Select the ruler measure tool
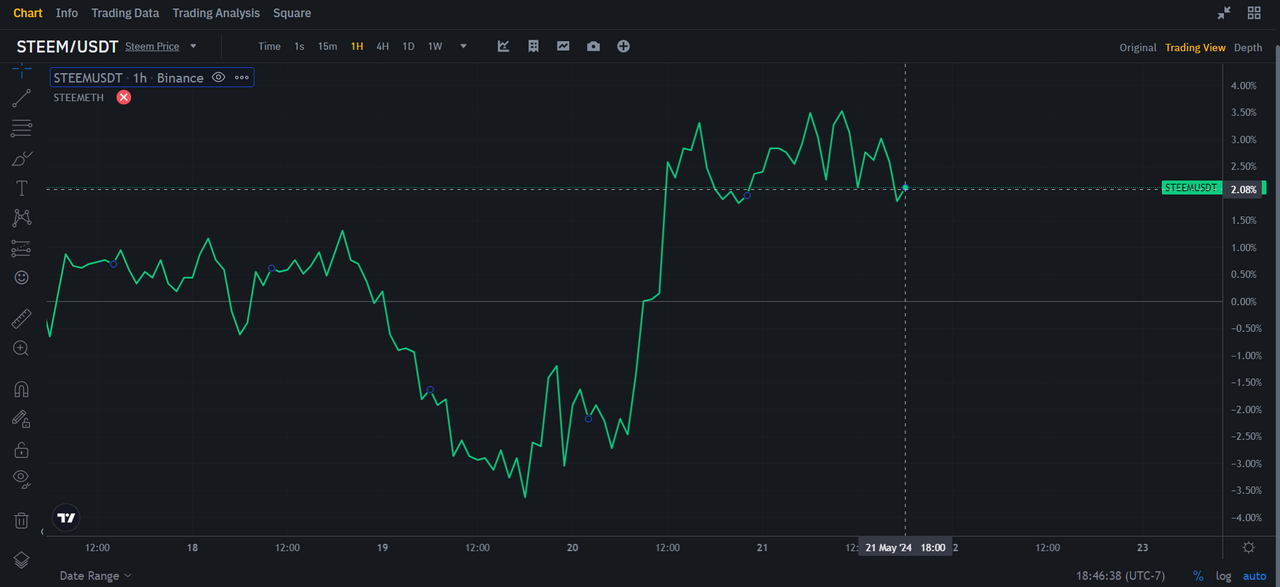This screenshot has width=1280, height=587. tap(21, 319)
